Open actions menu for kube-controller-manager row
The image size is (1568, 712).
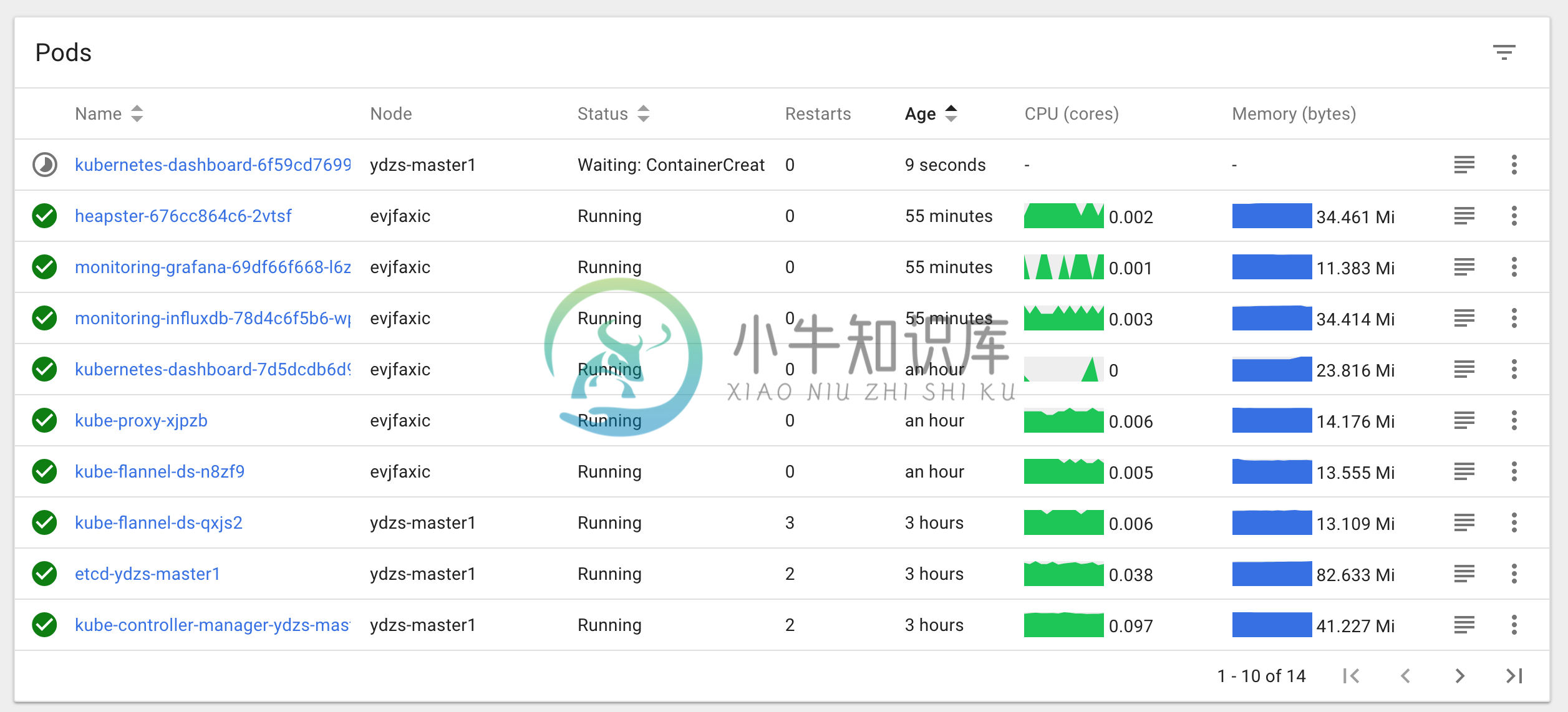pyautogui.click(x=1514, y=625)
